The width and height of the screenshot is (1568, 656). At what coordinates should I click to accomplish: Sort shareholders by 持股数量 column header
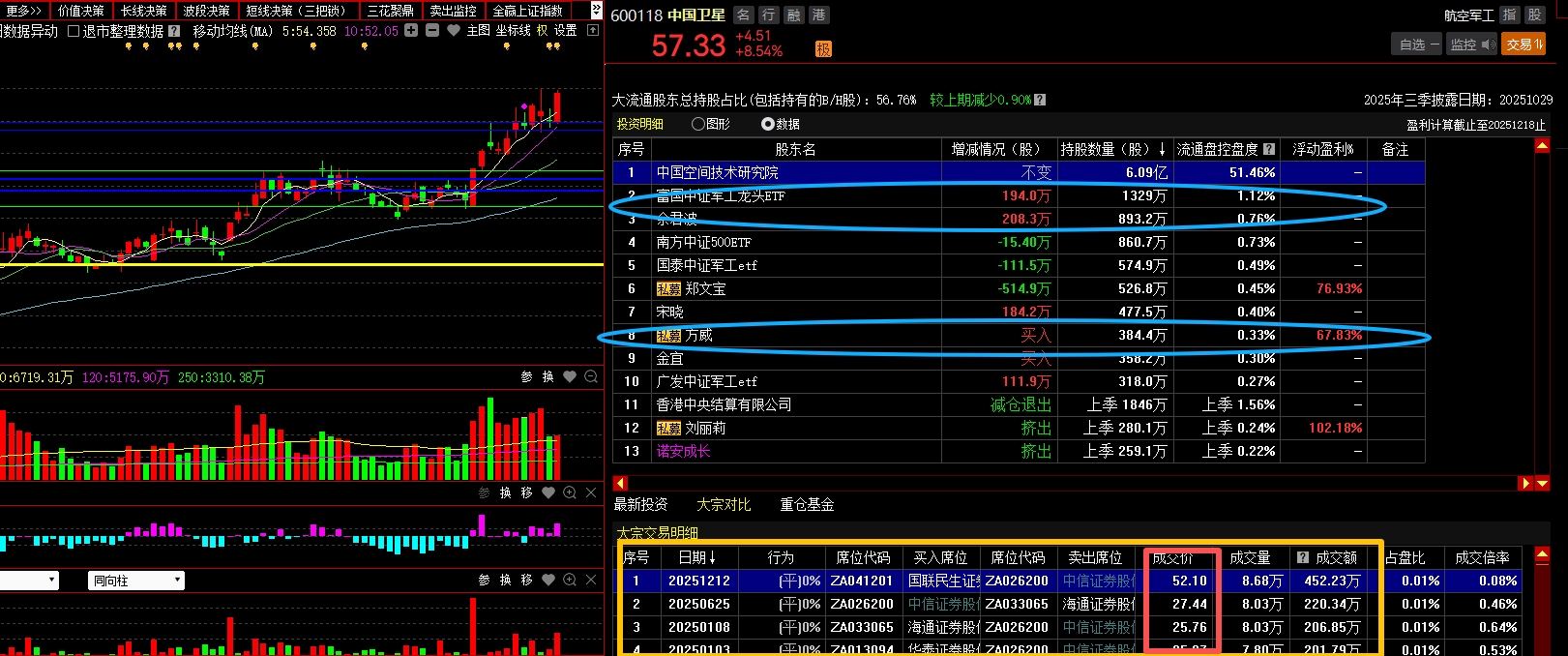coord(1113,150)
